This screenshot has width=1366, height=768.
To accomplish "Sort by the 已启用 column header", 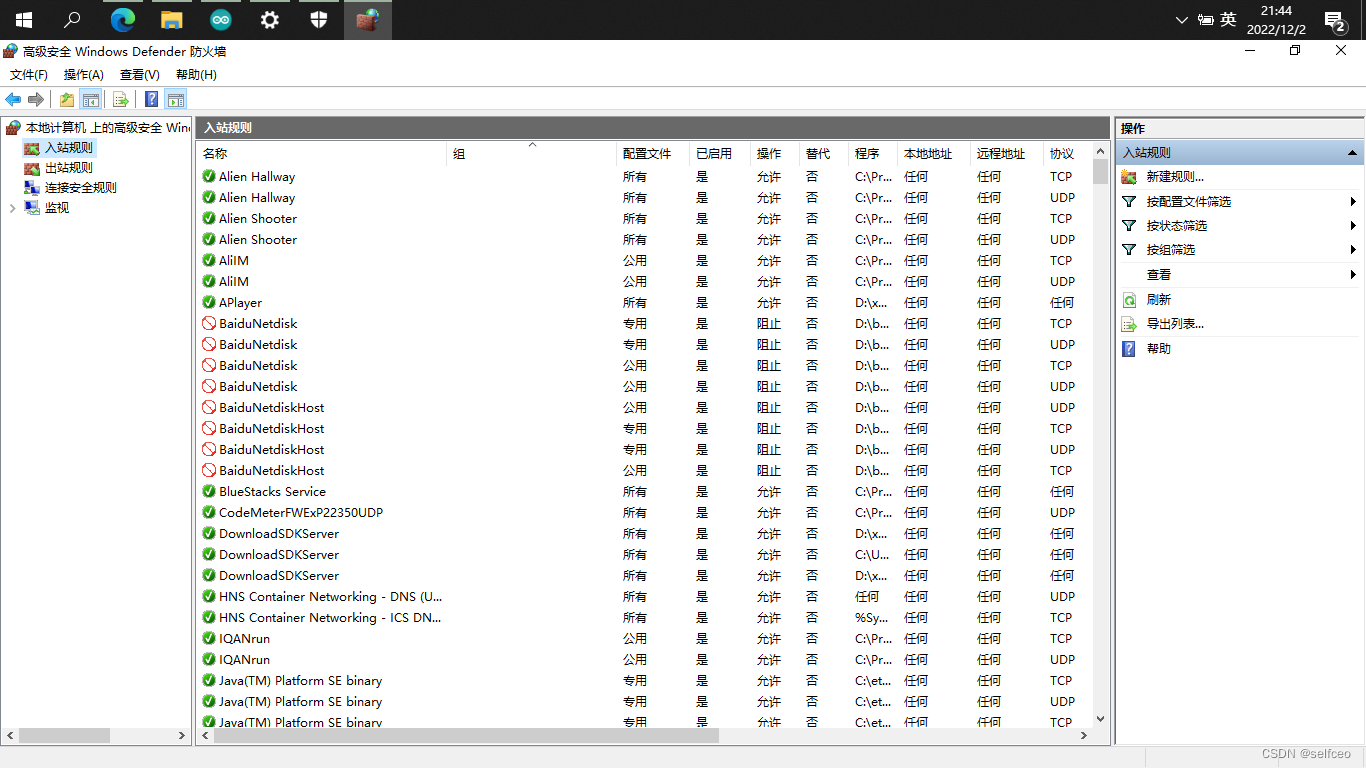I will click(x=720, y=153).
